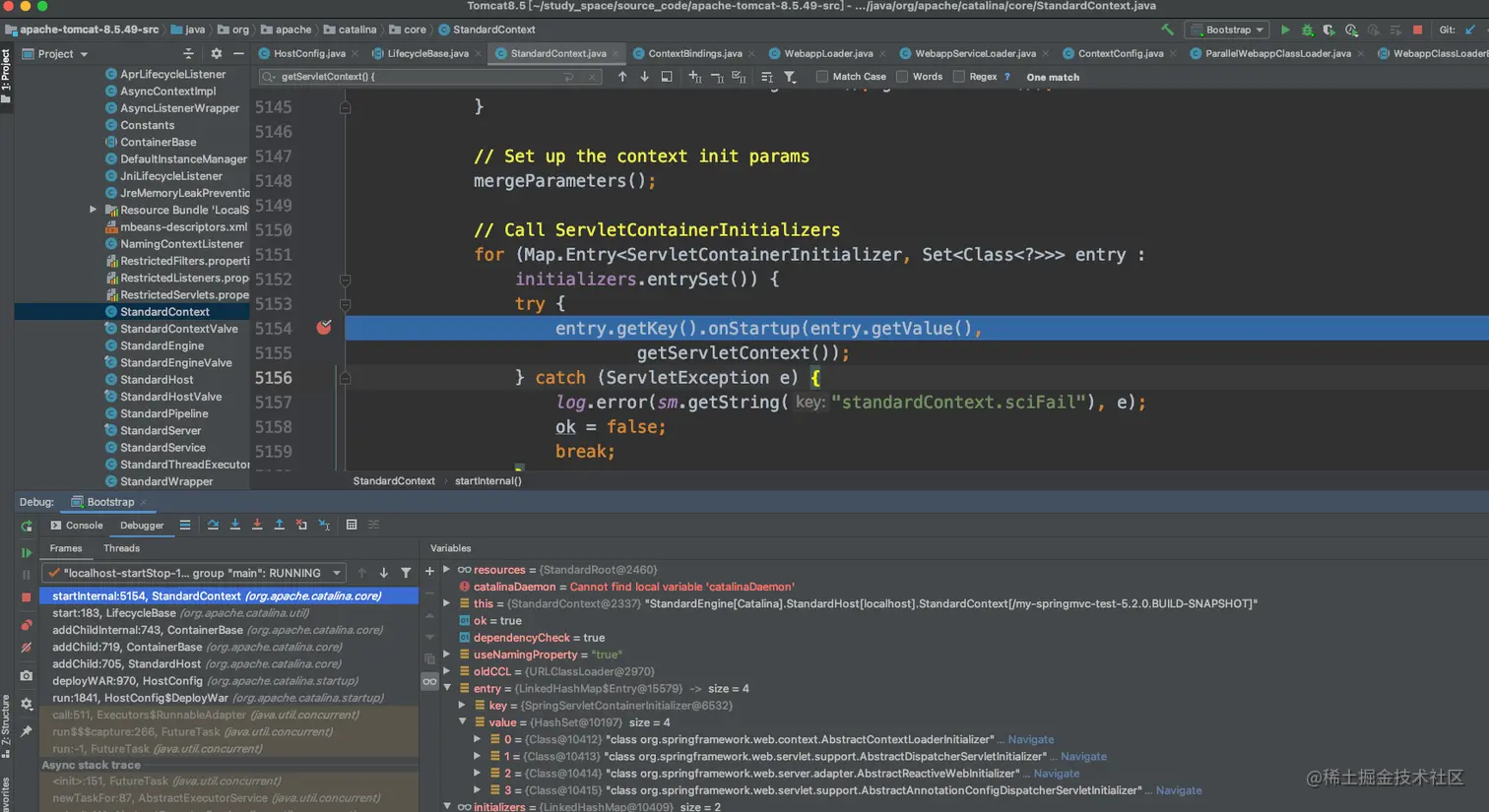The width and height of the screenshot is (1489, 812).
Task: Switch to the HostConfig.java tab
Action: point(308,53)
